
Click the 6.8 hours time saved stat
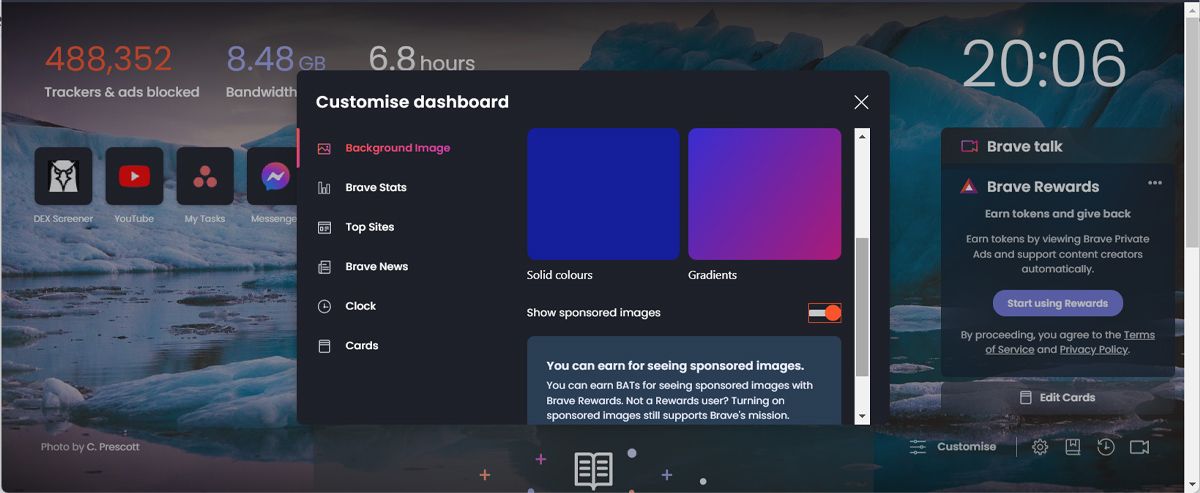click(x=421, y=59)
